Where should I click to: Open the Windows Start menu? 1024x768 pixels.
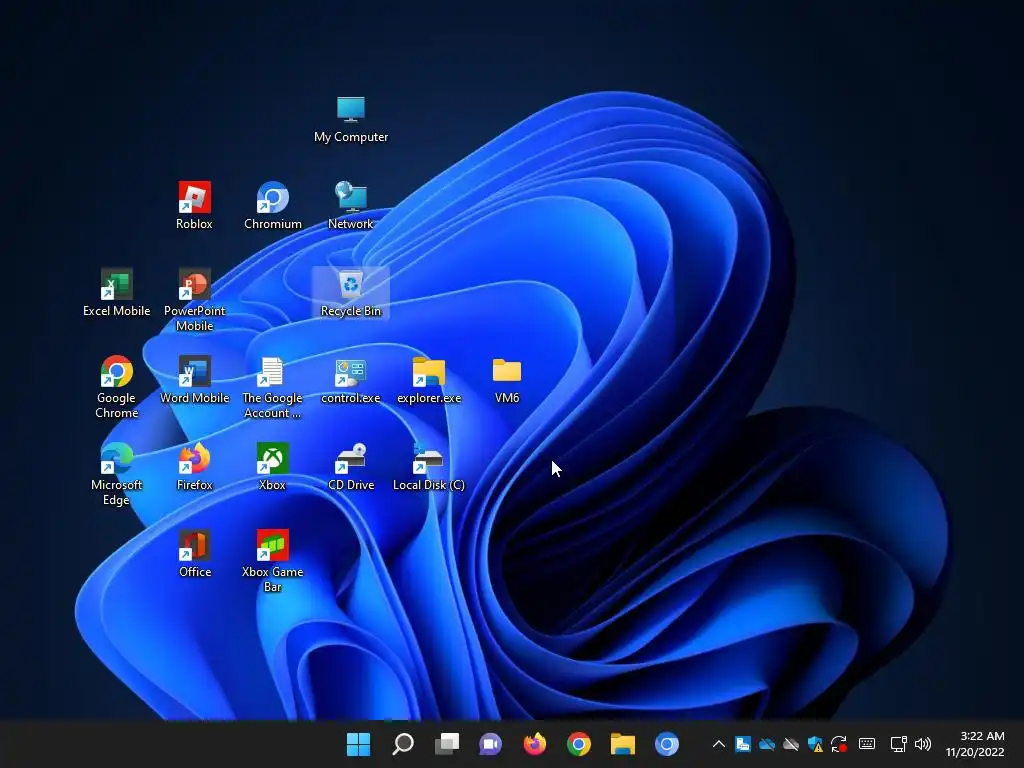coord(358,744)
